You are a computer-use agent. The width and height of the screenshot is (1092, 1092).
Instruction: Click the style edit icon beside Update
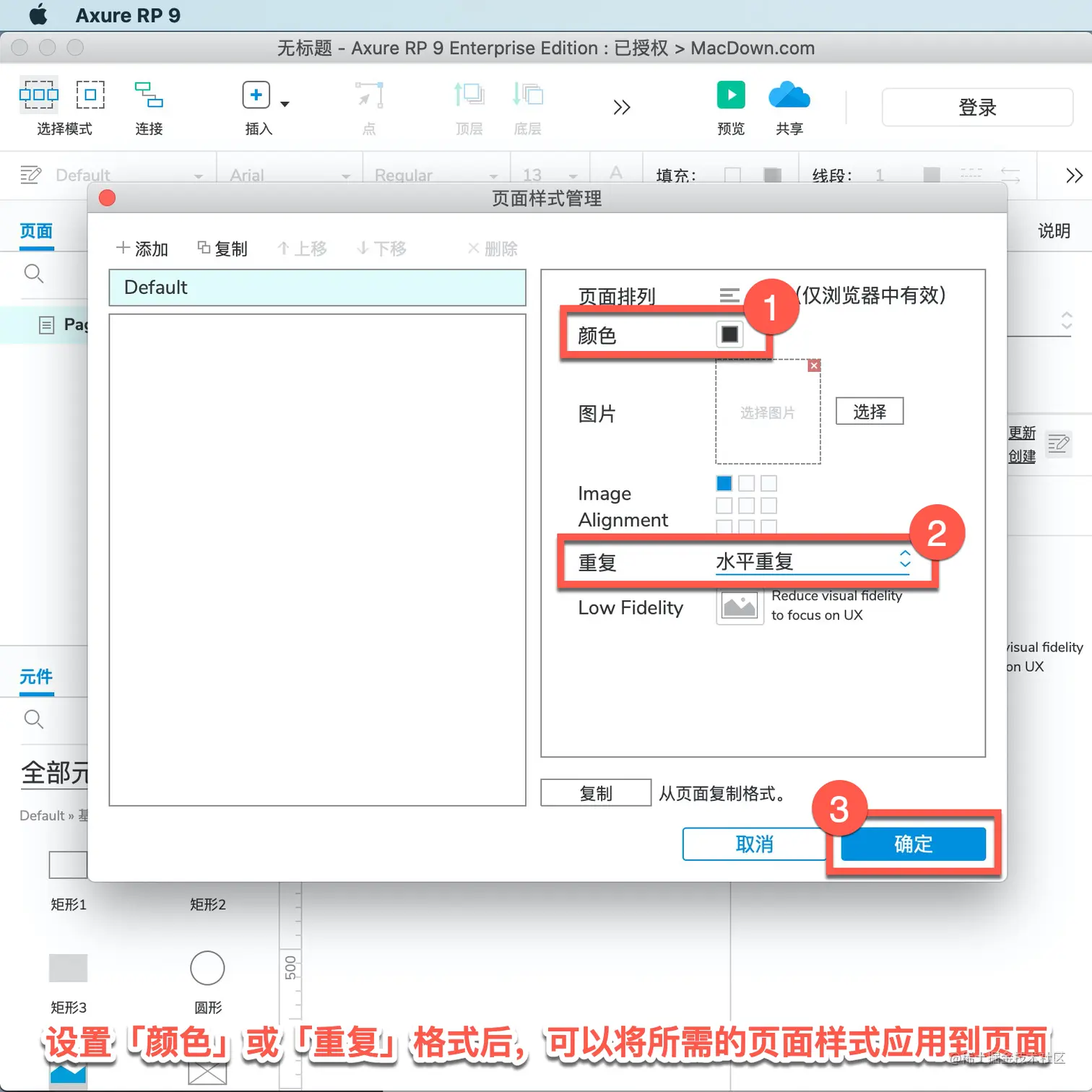pyautogui.click(x=1059, y=443)
